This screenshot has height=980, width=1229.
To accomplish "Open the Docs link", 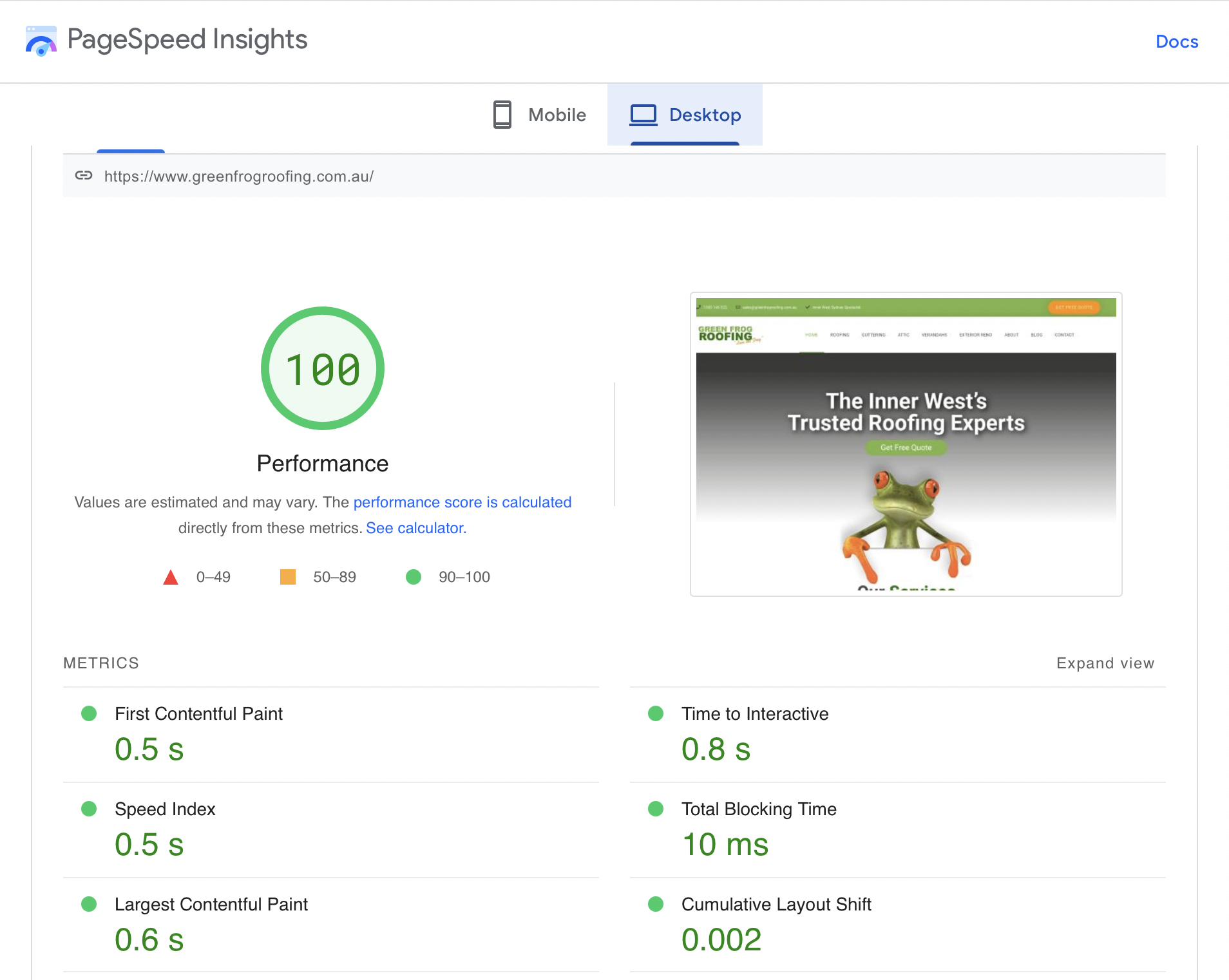I will click(1176, 42).
